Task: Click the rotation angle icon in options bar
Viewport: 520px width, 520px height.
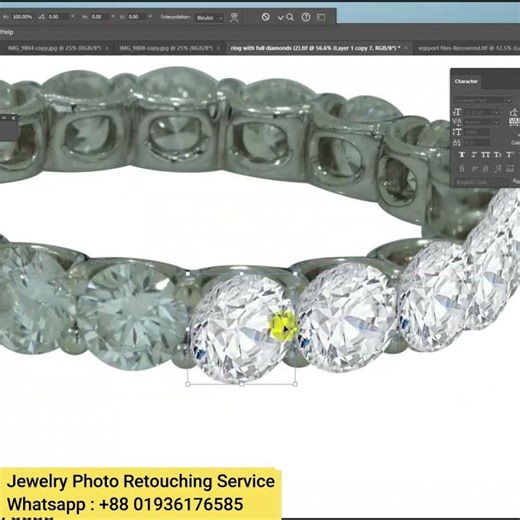Action: (x=42, y=16)
